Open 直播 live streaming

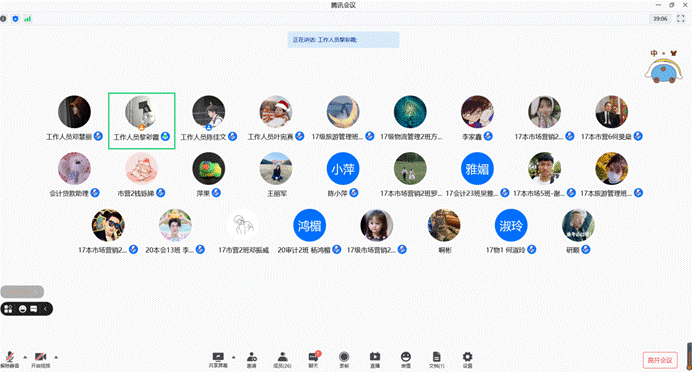(x=375, y=359)
